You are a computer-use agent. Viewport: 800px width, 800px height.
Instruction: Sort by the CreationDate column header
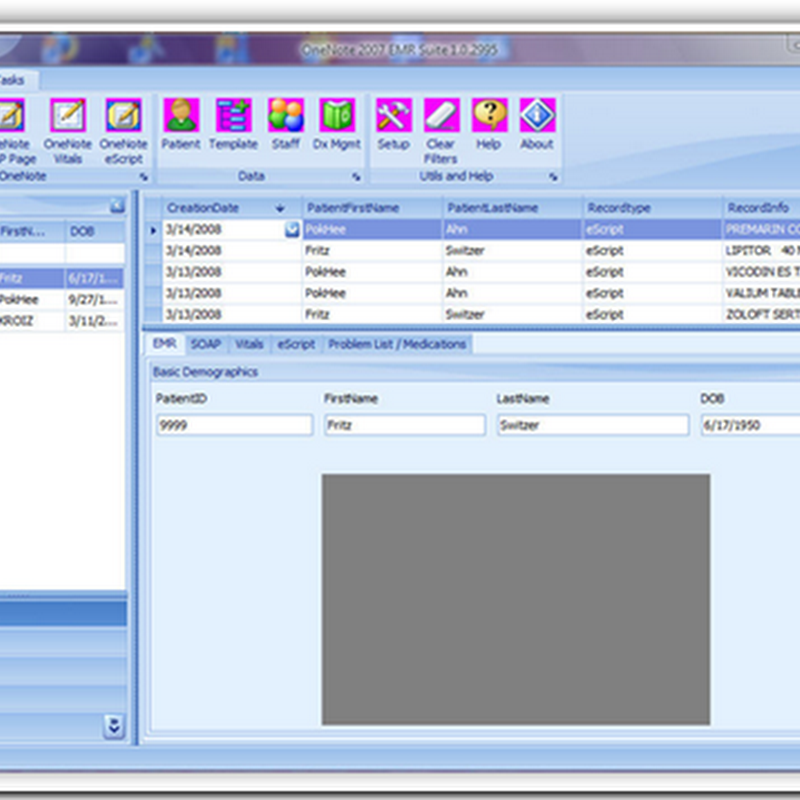(x=232, y=208)
